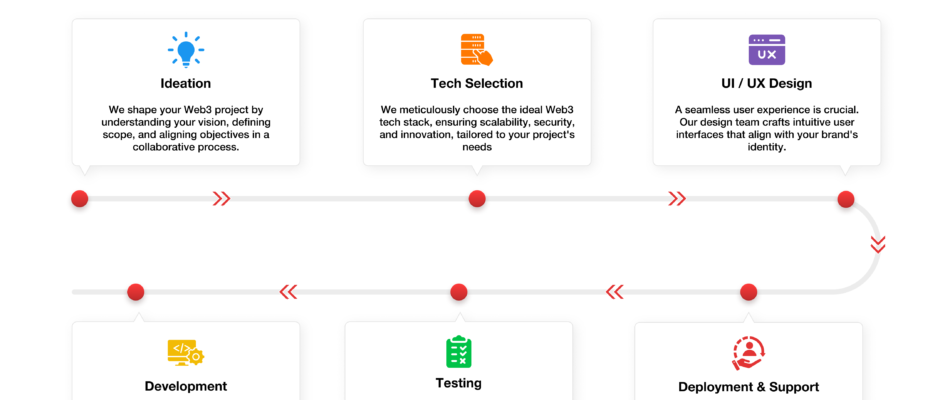
Task: Click the blue lightbulb Ideation icon
Action: point(186,49)
